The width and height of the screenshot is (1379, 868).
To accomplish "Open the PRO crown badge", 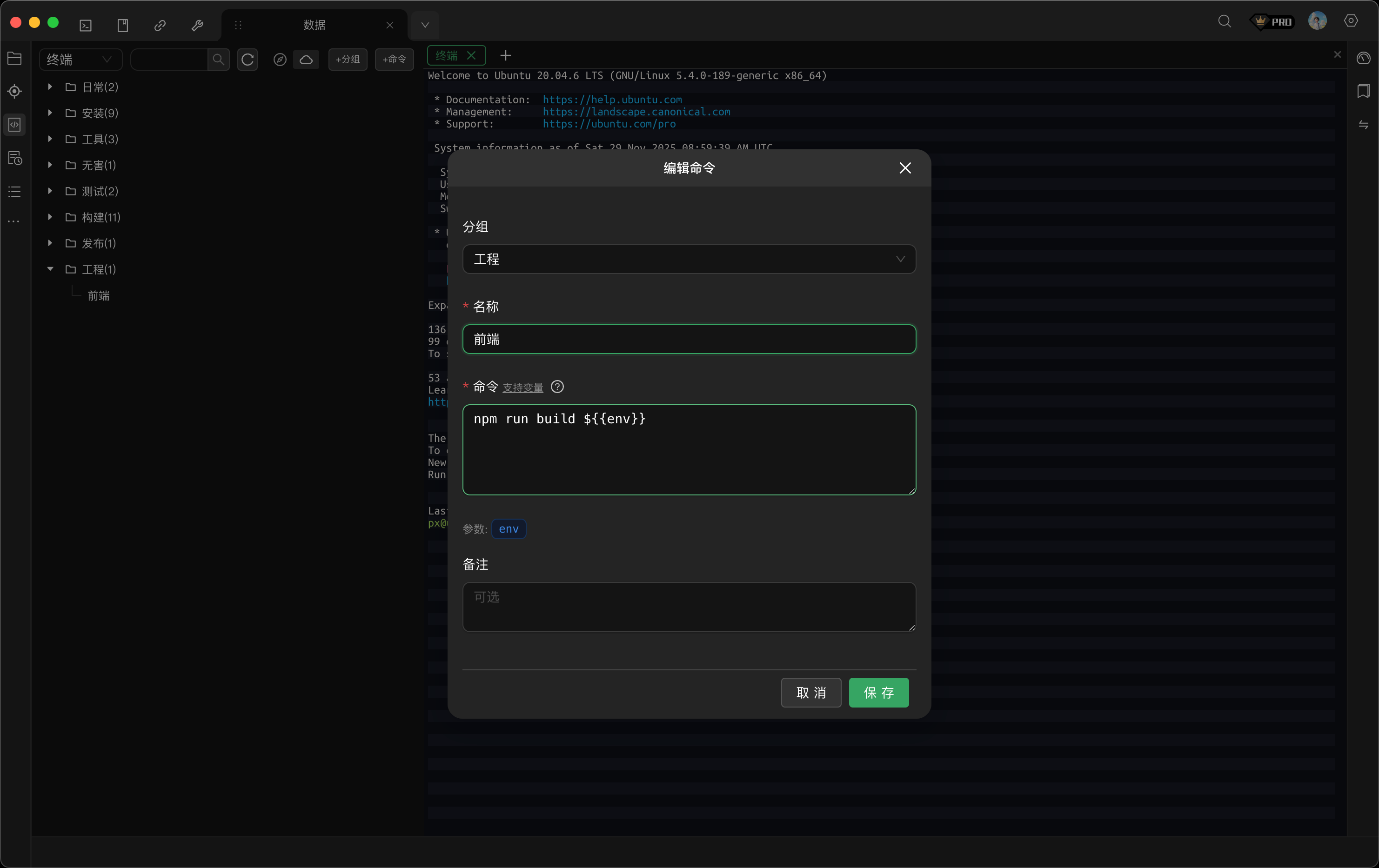I will (1272, 22).
